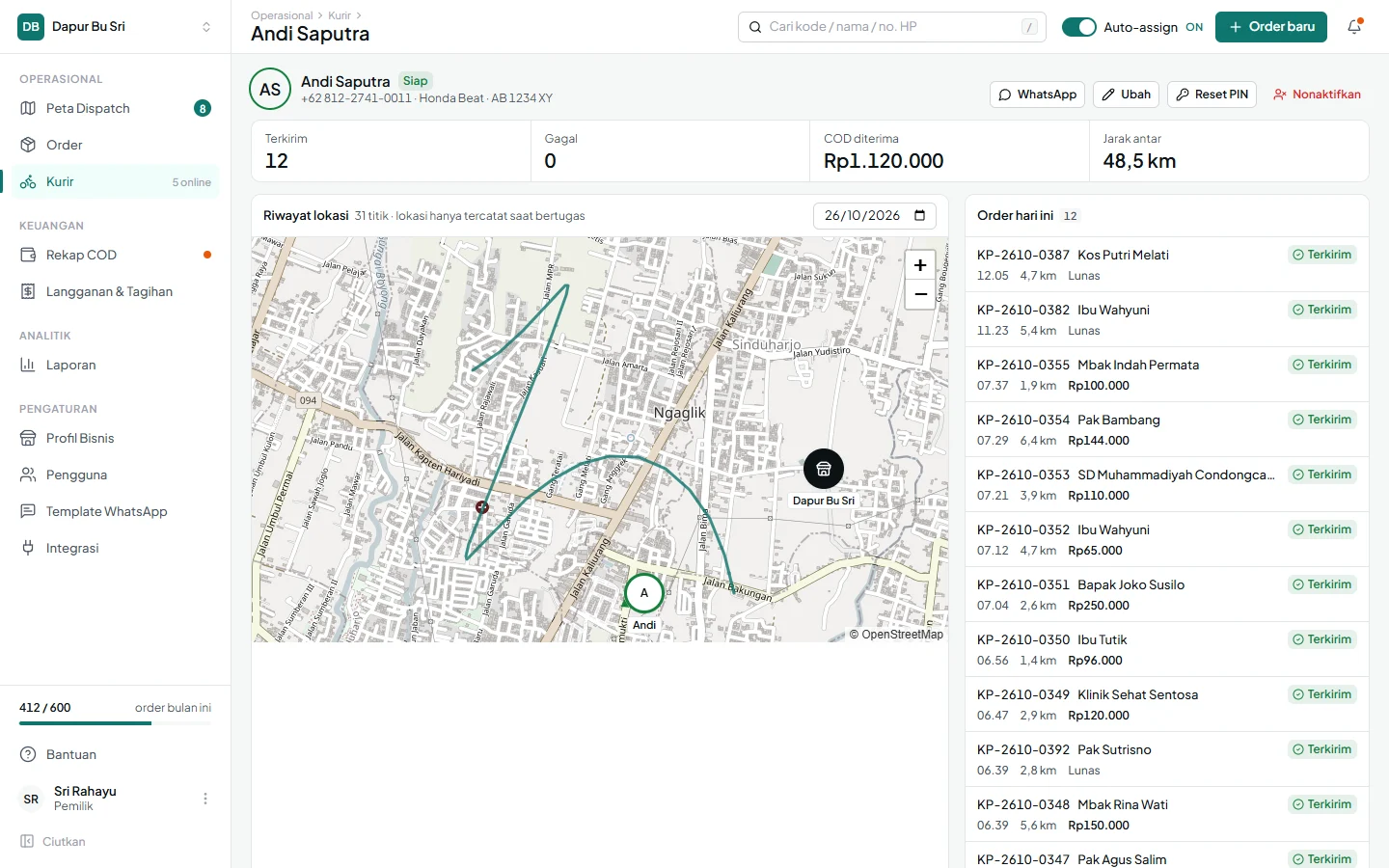Click the calendar icon in date field
The width and height of the screenshot is (1389, 868).
pos(919,215)
